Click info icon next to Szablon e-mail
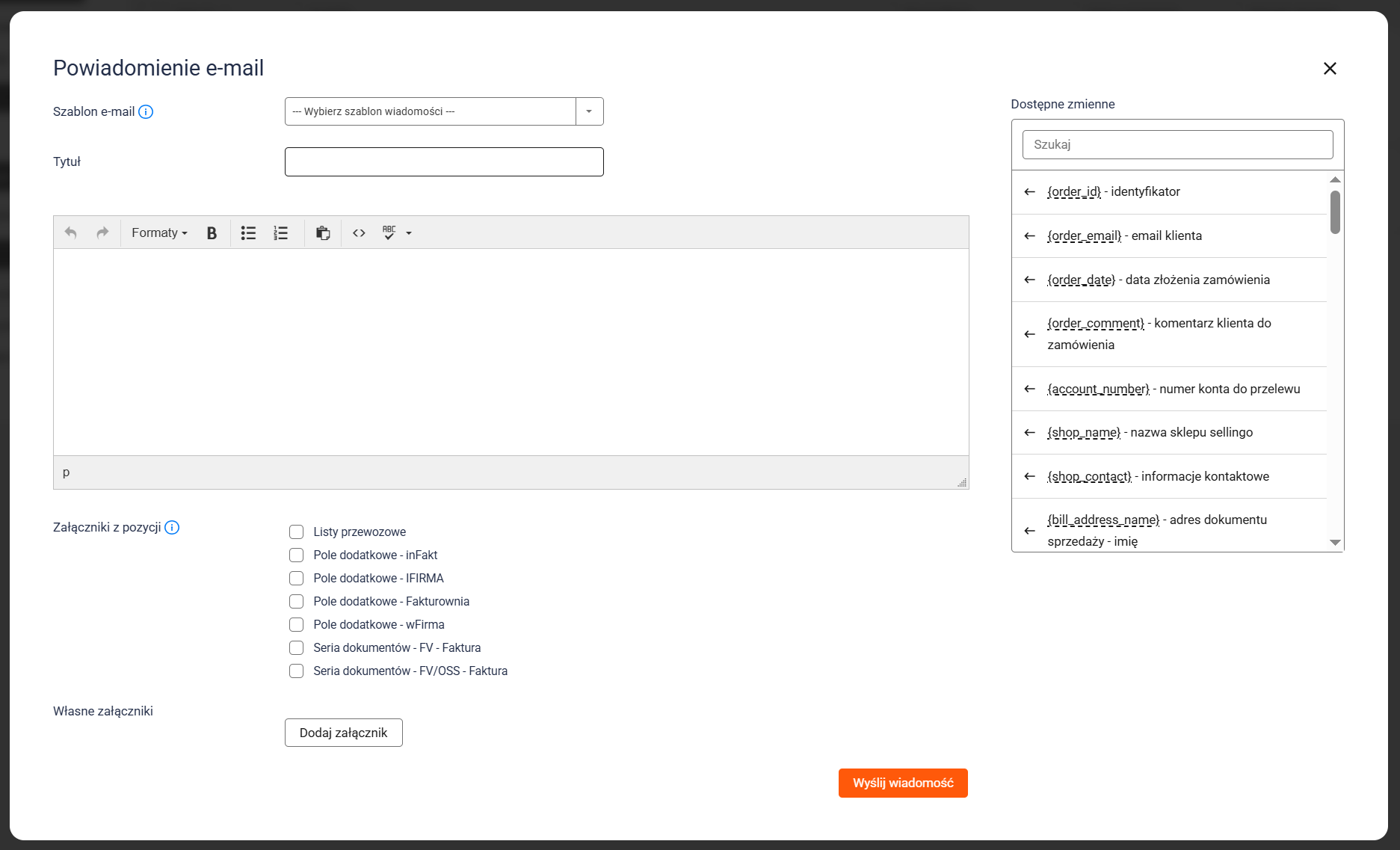The height and width of the screenshot is (850, 1400). click(147, 112)
